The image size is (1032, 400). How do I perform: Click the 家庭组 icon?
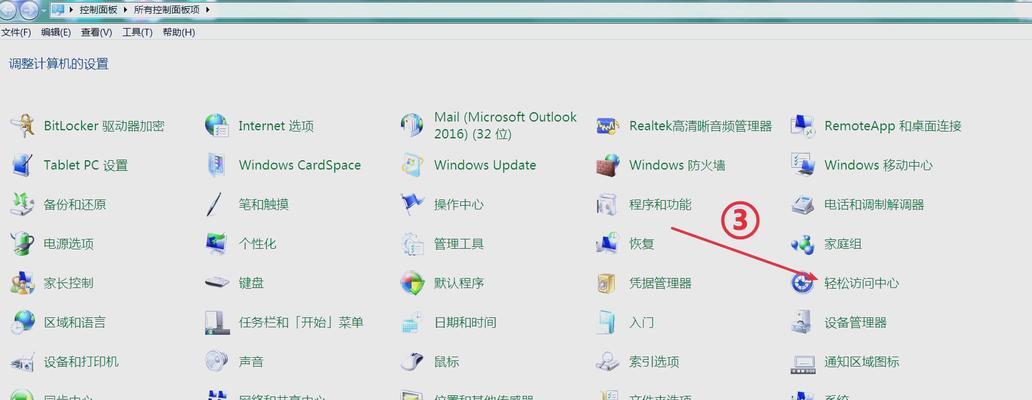pos(802,244)
